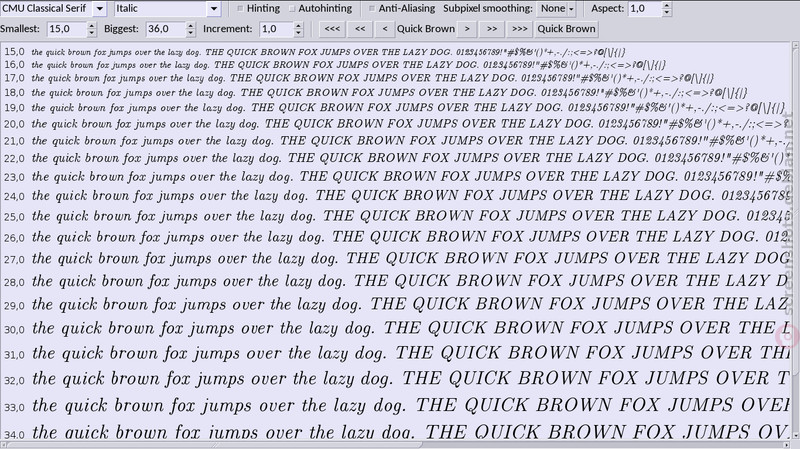Click the 27,0 size sample row
The image size is (800, 449).
395,259
